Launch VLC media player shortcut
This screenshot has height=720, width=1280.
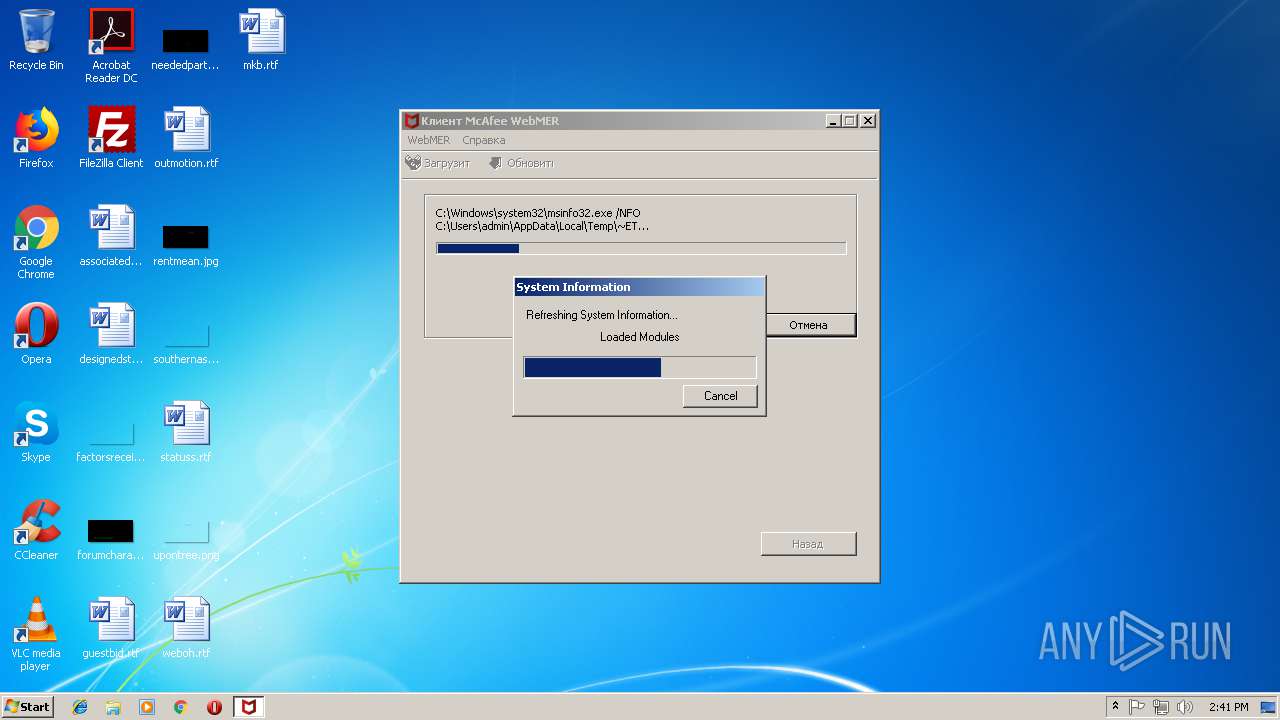pyautogui.click(x=36, y=634)
